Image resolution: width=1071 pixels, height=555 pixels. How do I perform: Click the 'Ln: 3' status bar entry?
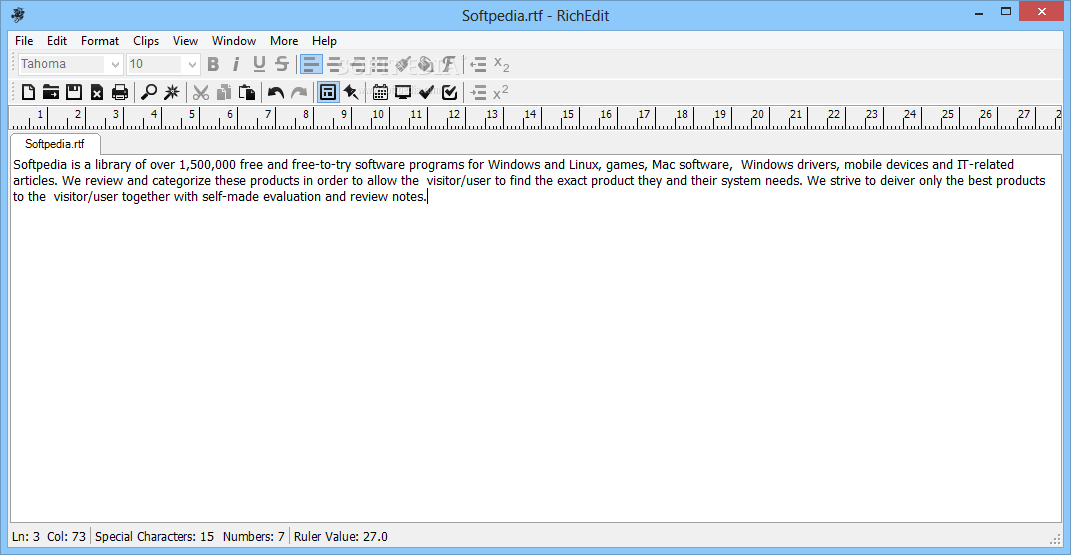pos(26,537)
